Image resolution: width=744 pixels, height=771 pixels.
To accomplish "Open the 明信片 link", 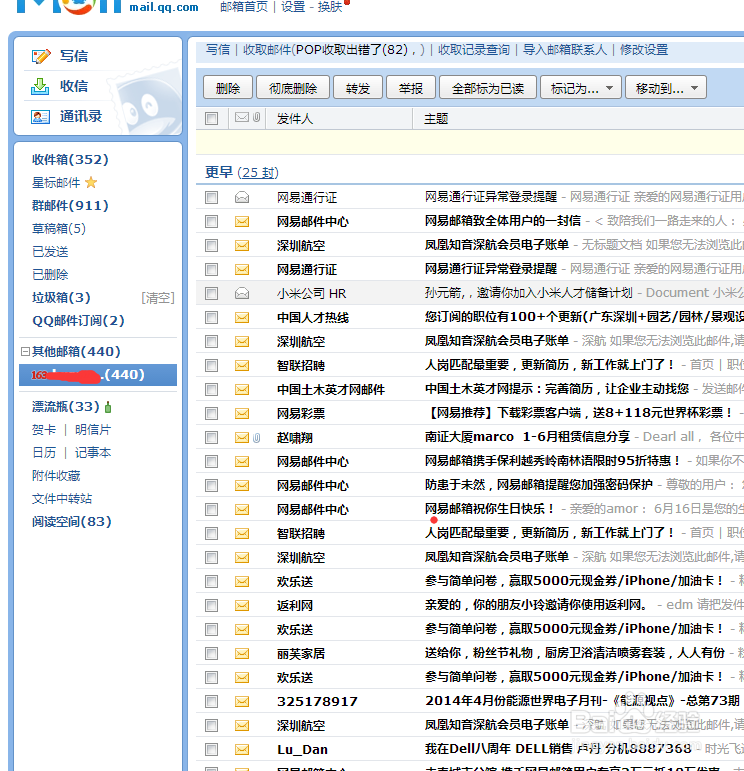I will [92, 430].
